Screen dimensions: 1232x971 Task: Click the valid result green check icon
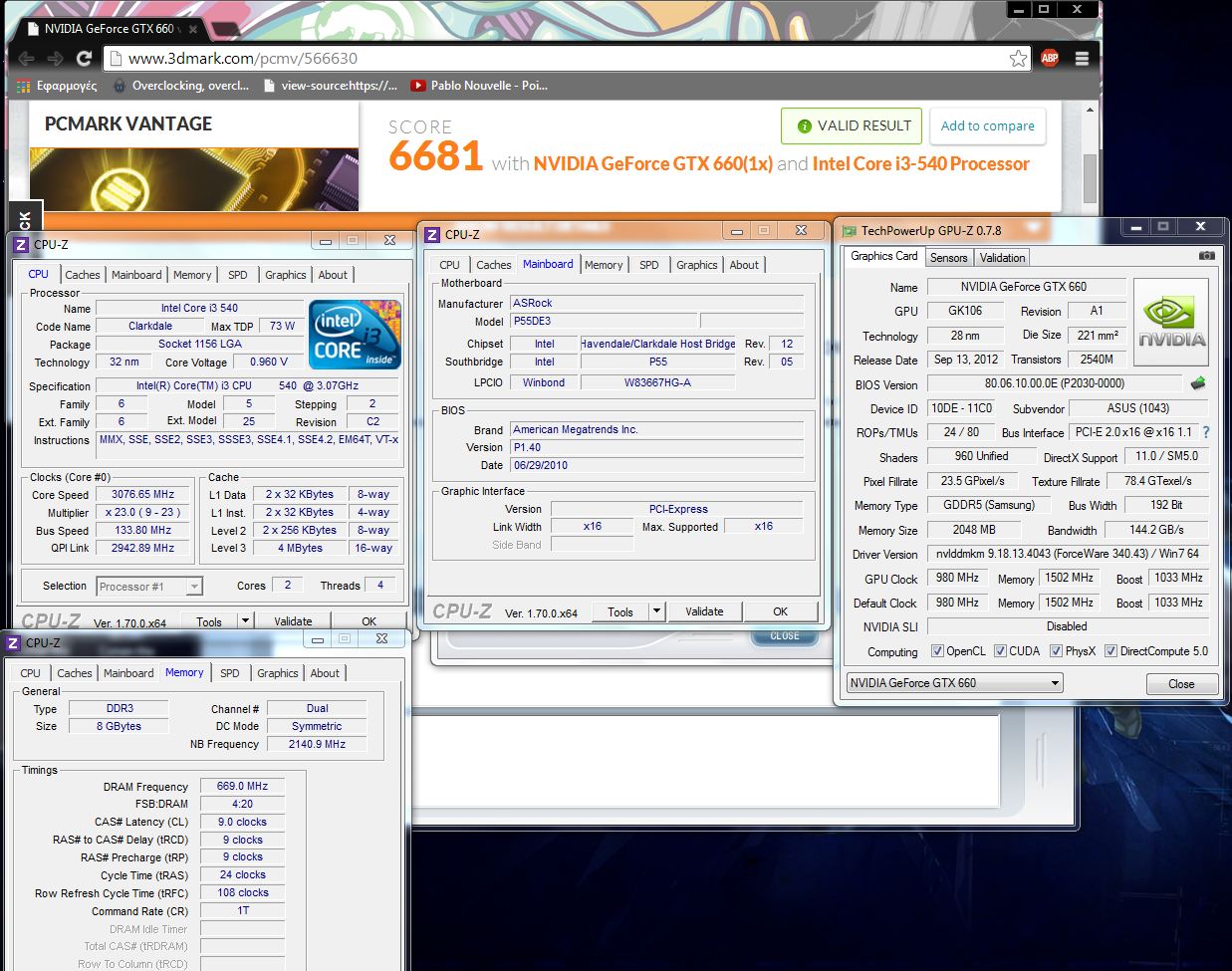[x=804, y=126]
